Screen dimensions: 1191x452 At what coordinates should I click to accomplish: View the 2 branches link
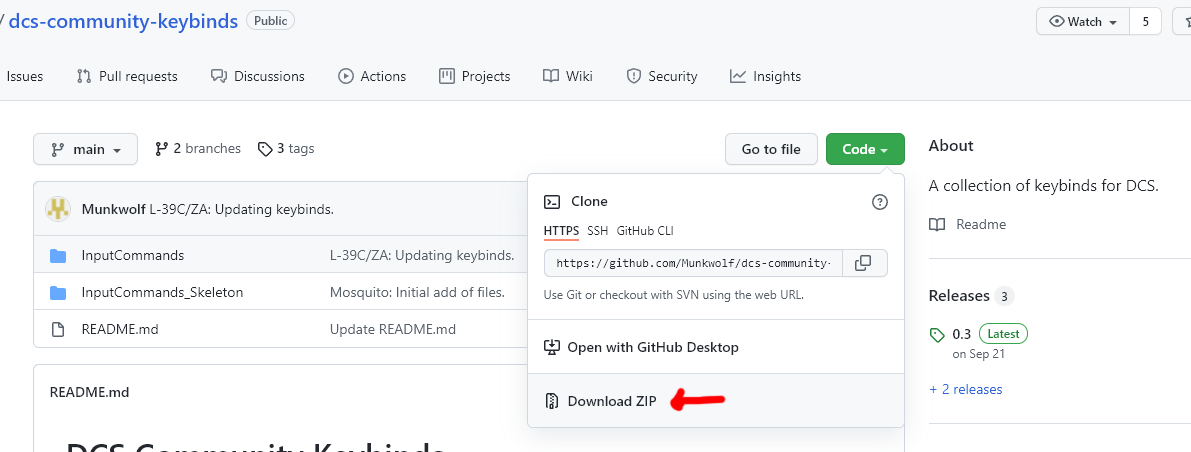tap(197, 148)
